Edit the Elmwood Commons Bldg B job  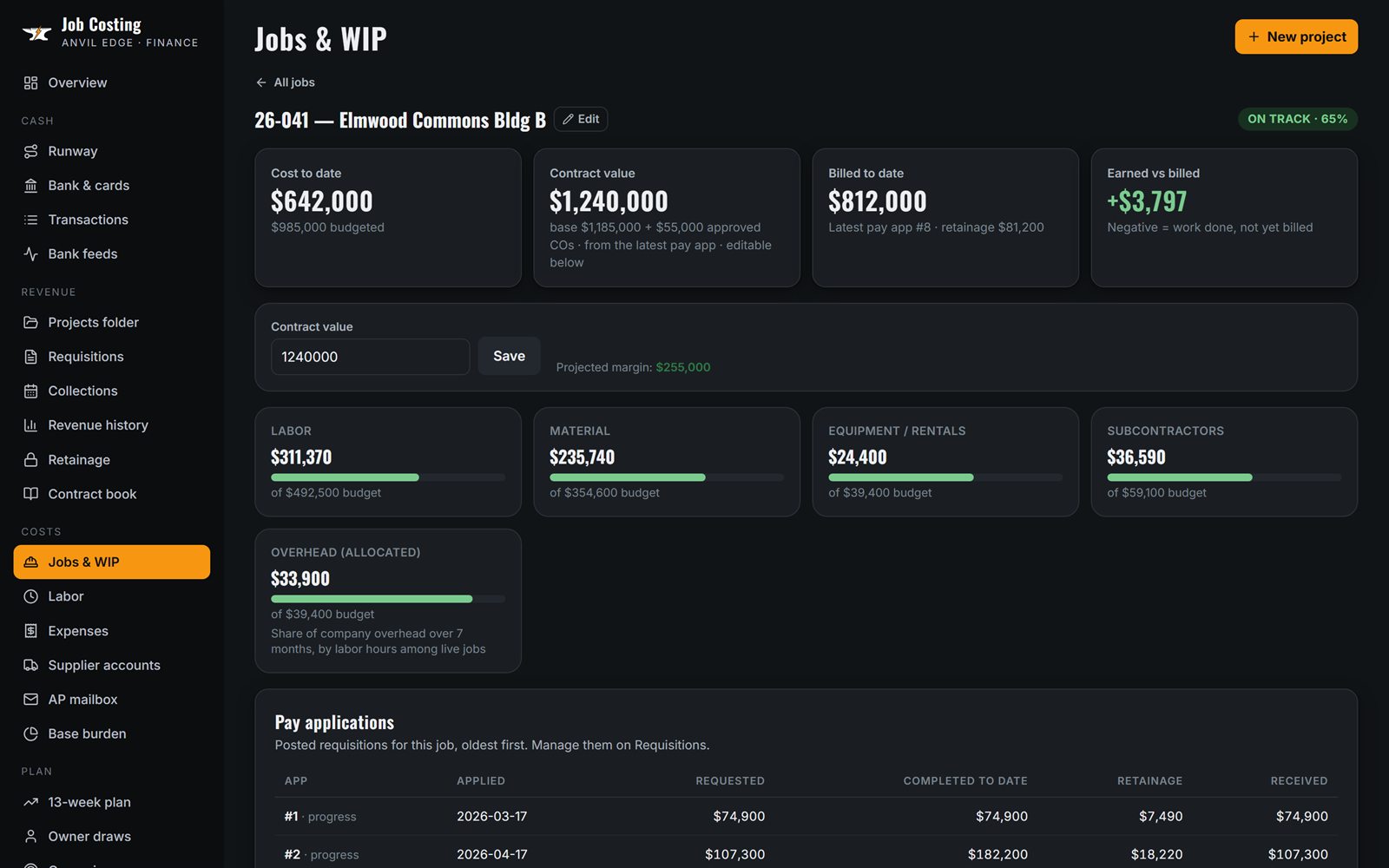click(581, 119)
